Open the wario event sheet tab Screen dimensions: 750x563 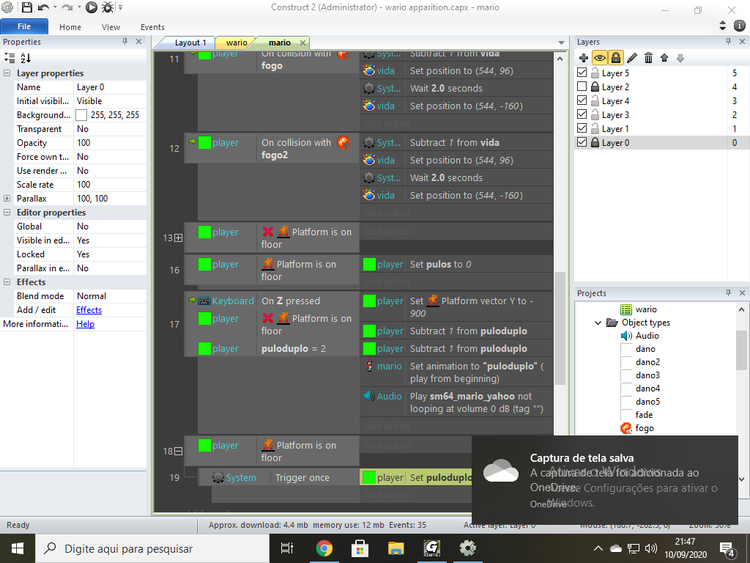coord(236,43)
